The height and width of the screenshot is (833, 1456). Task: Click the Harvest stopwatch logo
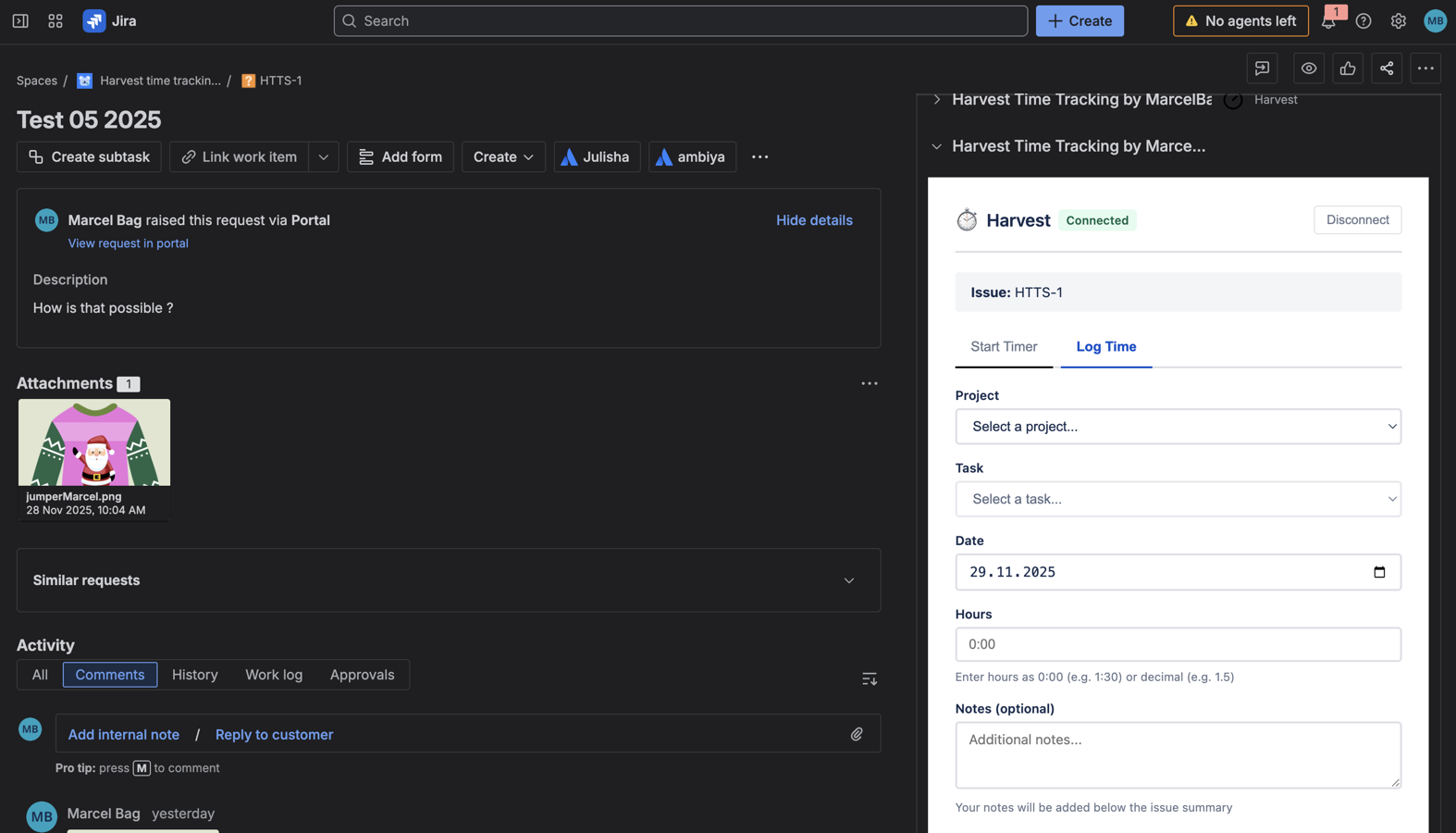click(x=967, y=220)
